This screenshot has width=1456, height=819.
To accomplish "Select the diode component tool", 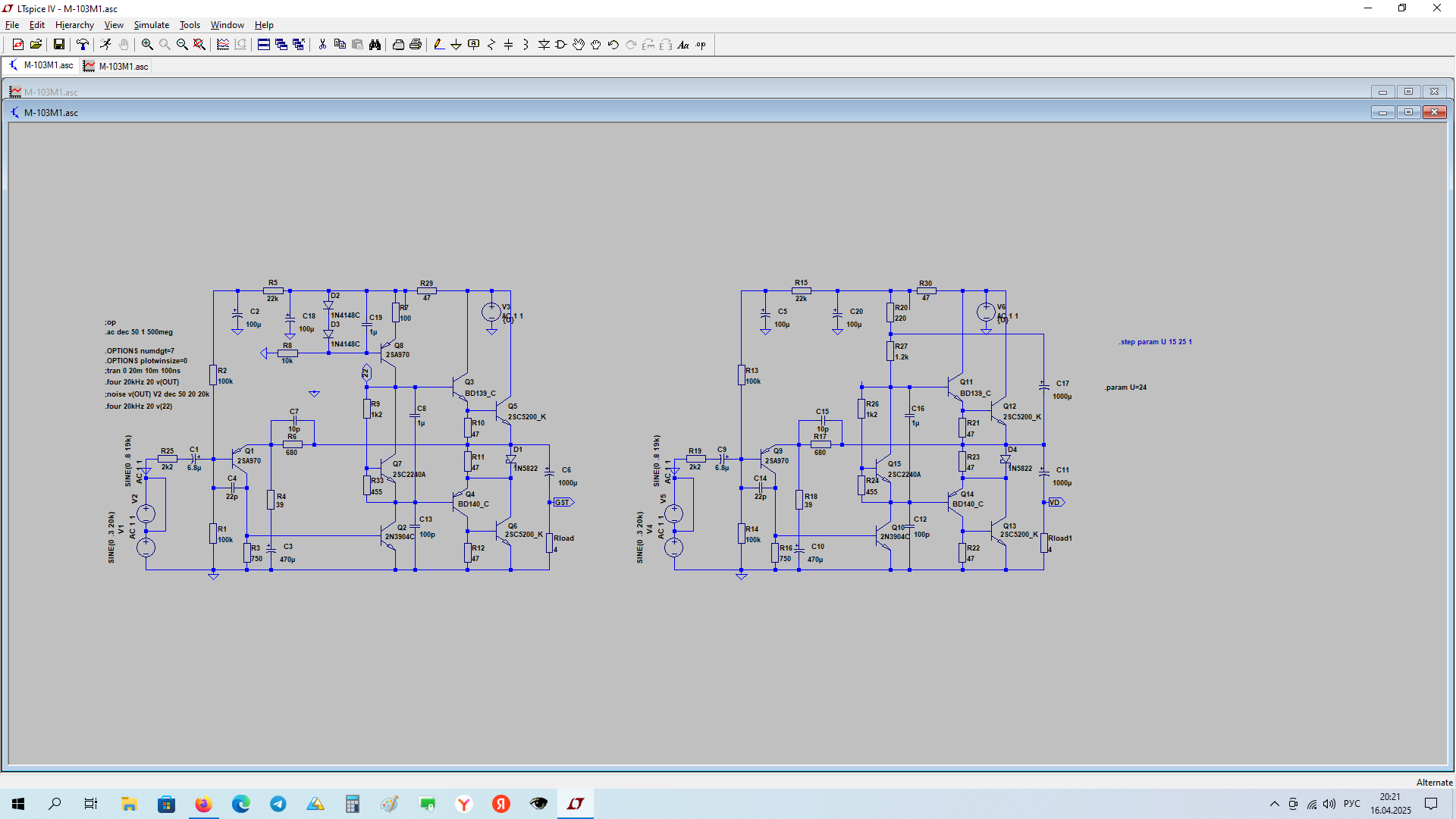I will click(x=544, y=45).
